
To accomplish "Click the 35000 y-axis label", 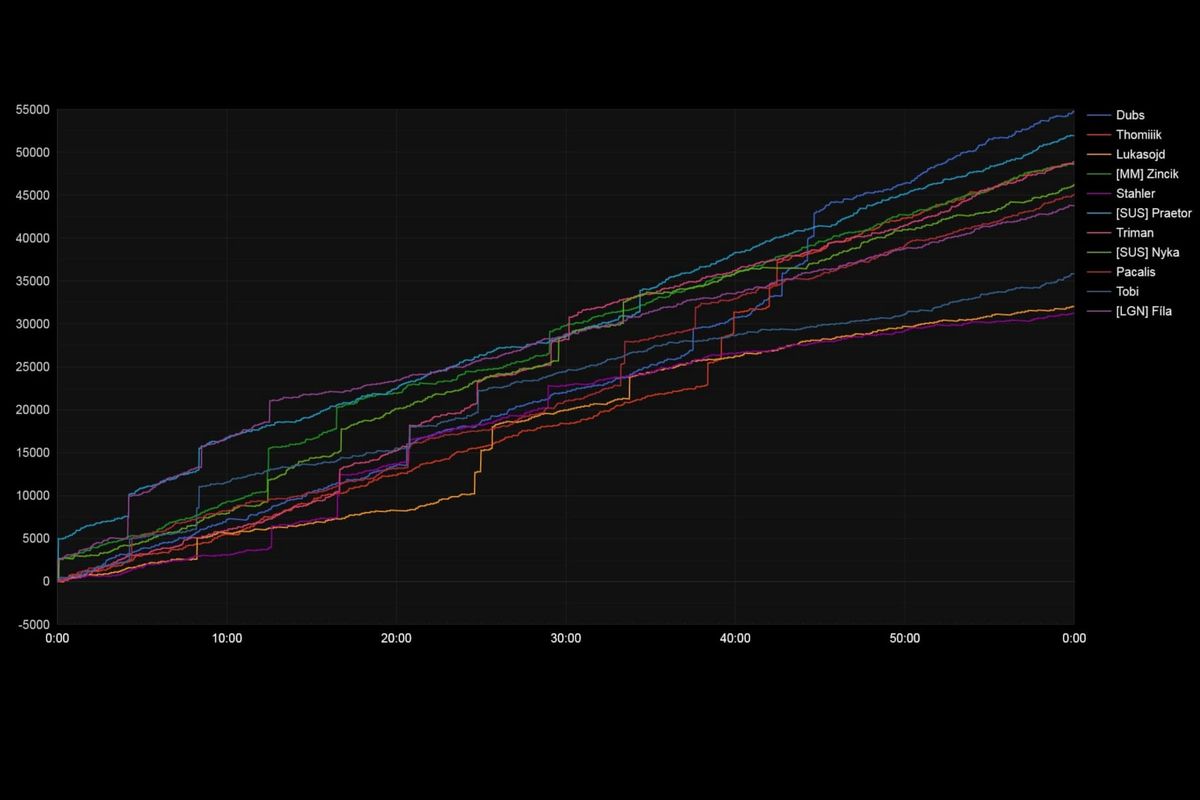I will pyautogui.click(x=33, y=281).
